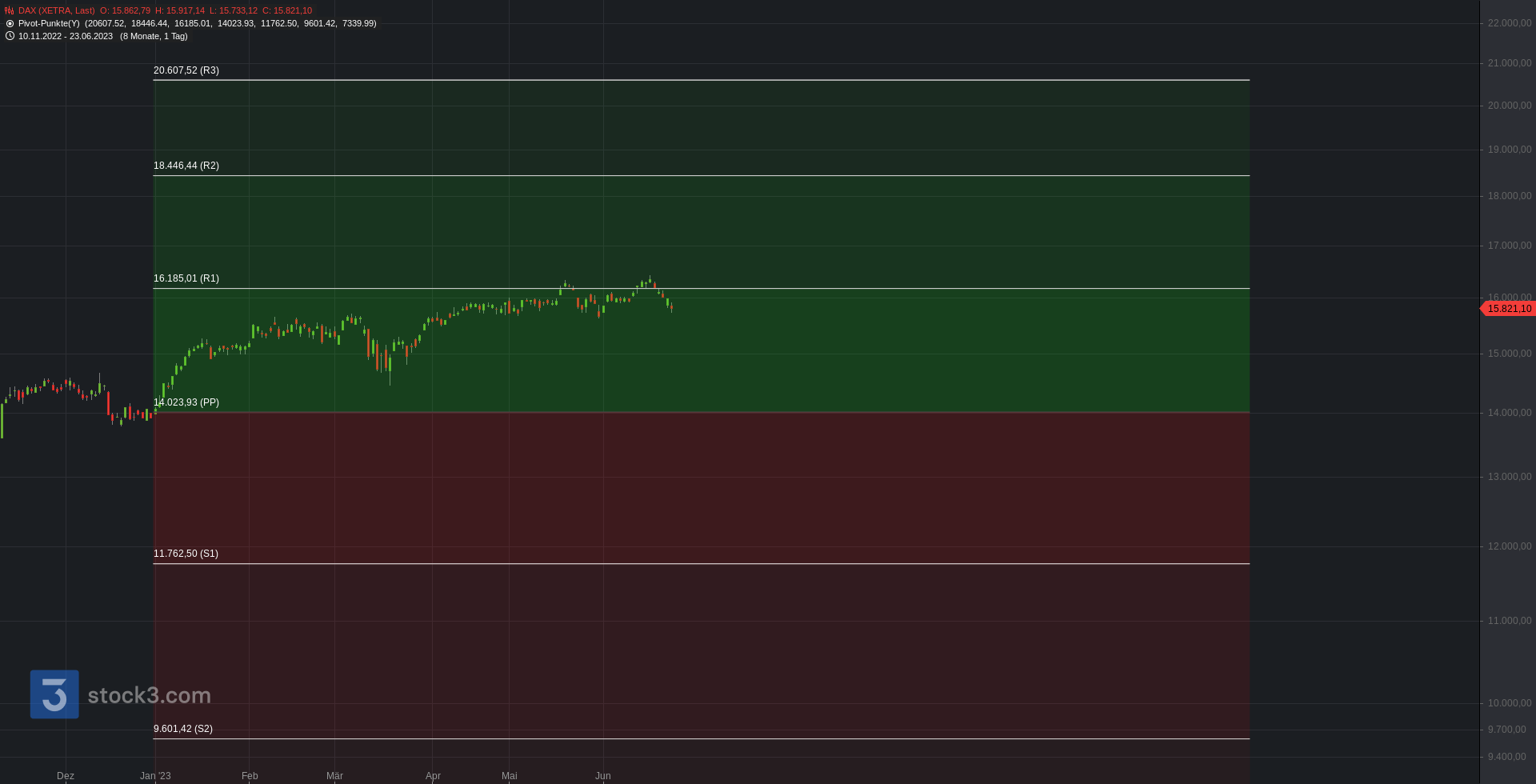
Task: Click the candlestick icon beside DAX legend
Action: tap(10, 10)
